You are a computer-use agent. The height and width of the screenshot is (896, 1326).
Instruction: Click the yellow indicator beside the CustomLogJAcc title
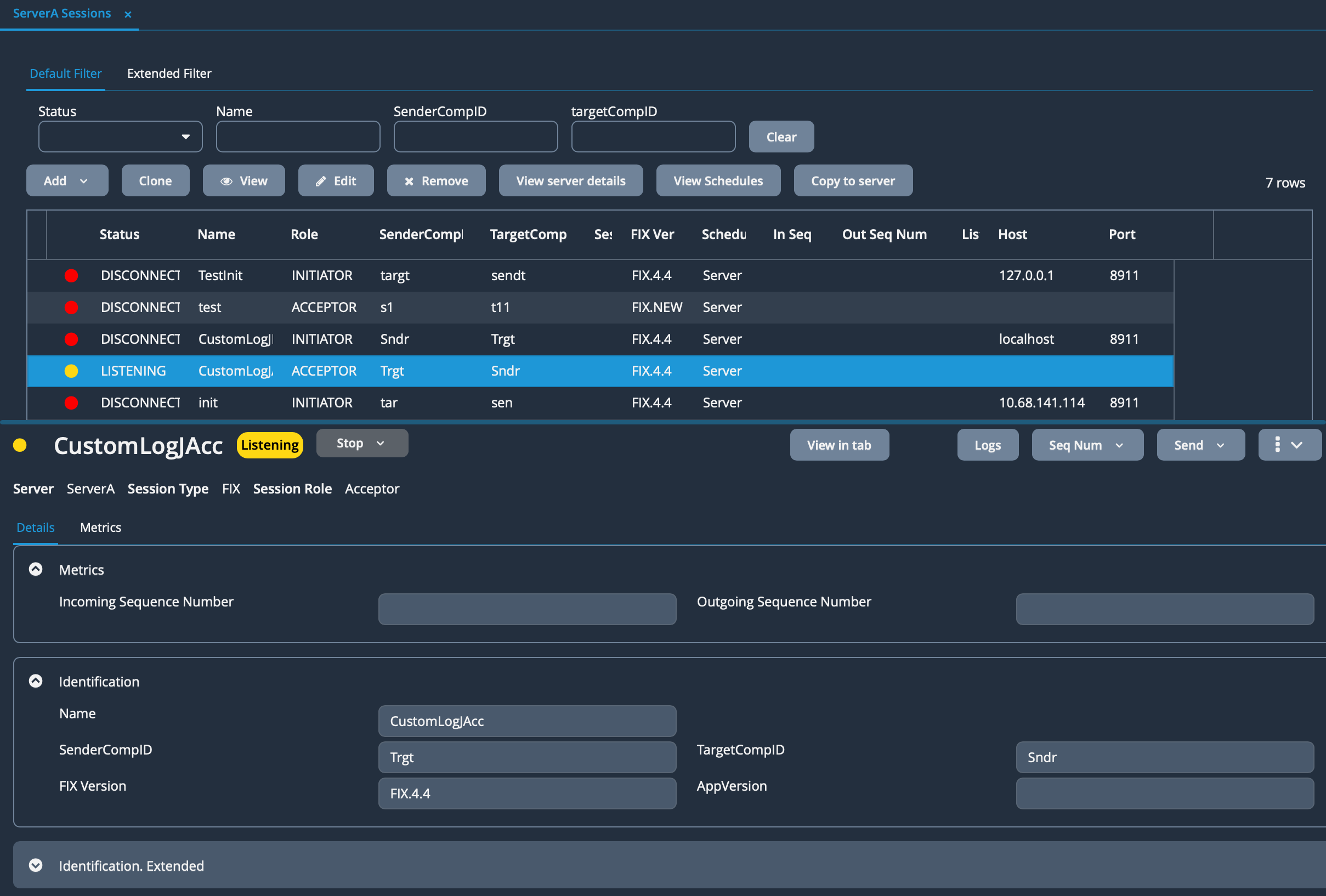[20, 445]
